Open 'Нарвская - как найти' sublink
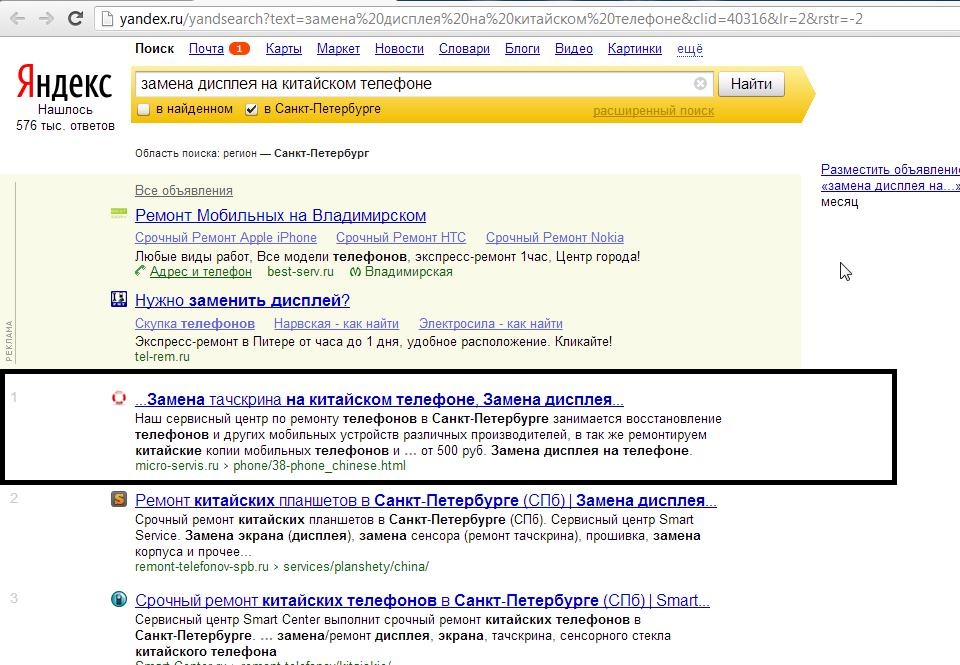This screenshot has height=665, width=960. [x=336, y=323]
